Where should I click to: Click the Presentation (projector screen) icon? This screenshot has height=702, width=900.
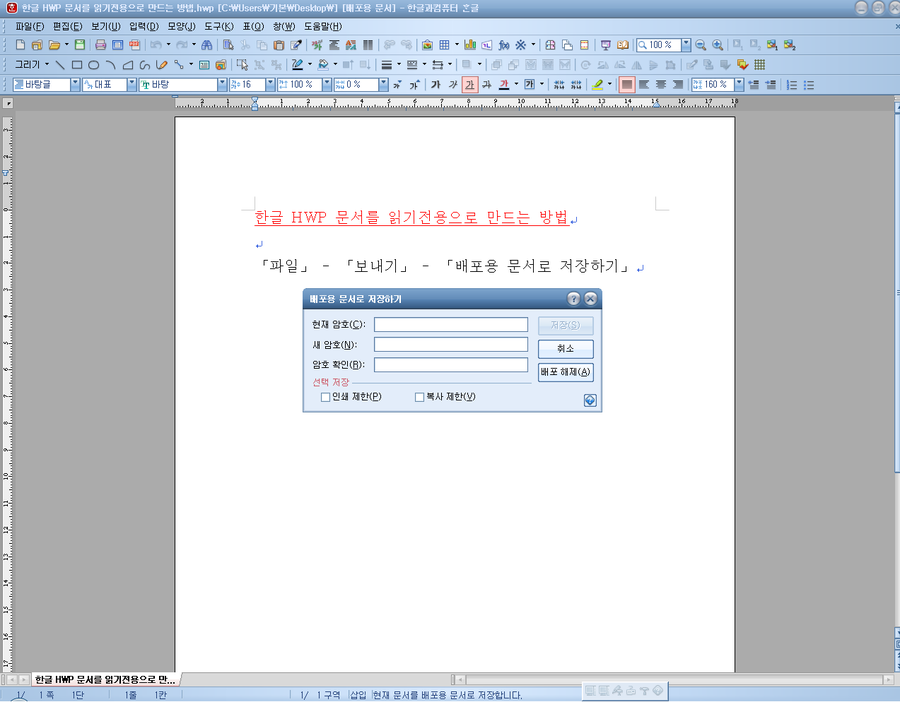coord(606,45)
